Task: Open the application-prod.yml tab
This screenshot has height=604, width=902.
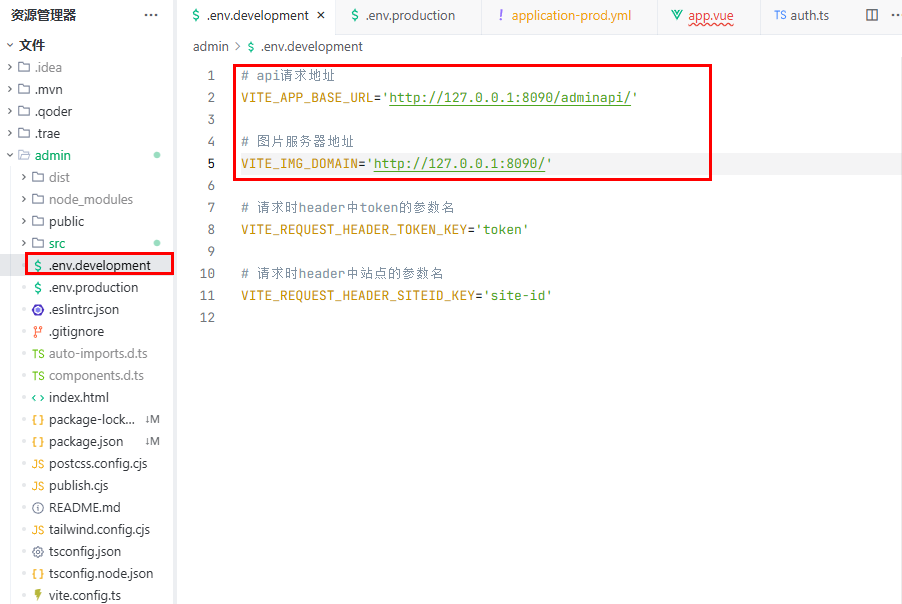Action: [570, 16]
